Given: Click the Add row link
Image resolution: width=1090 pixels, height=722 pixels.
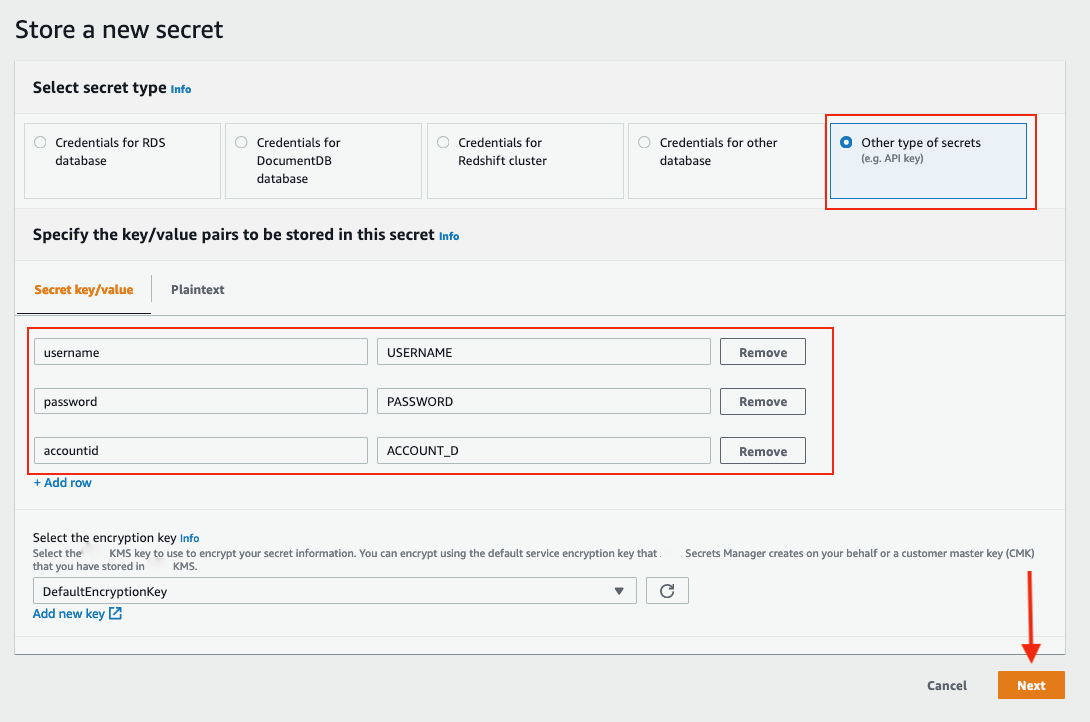Looking at the screenshot, I should click(62, 483).
